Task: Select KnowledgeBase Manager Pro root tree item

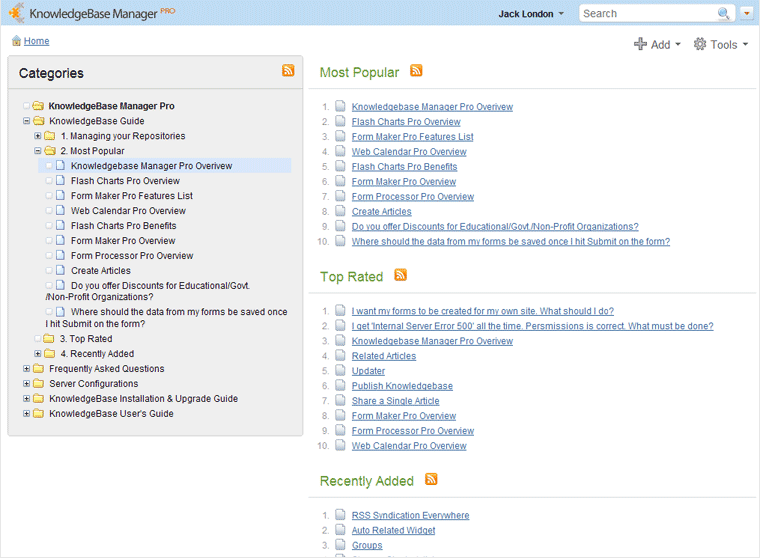Action: (x=111, y=106)
